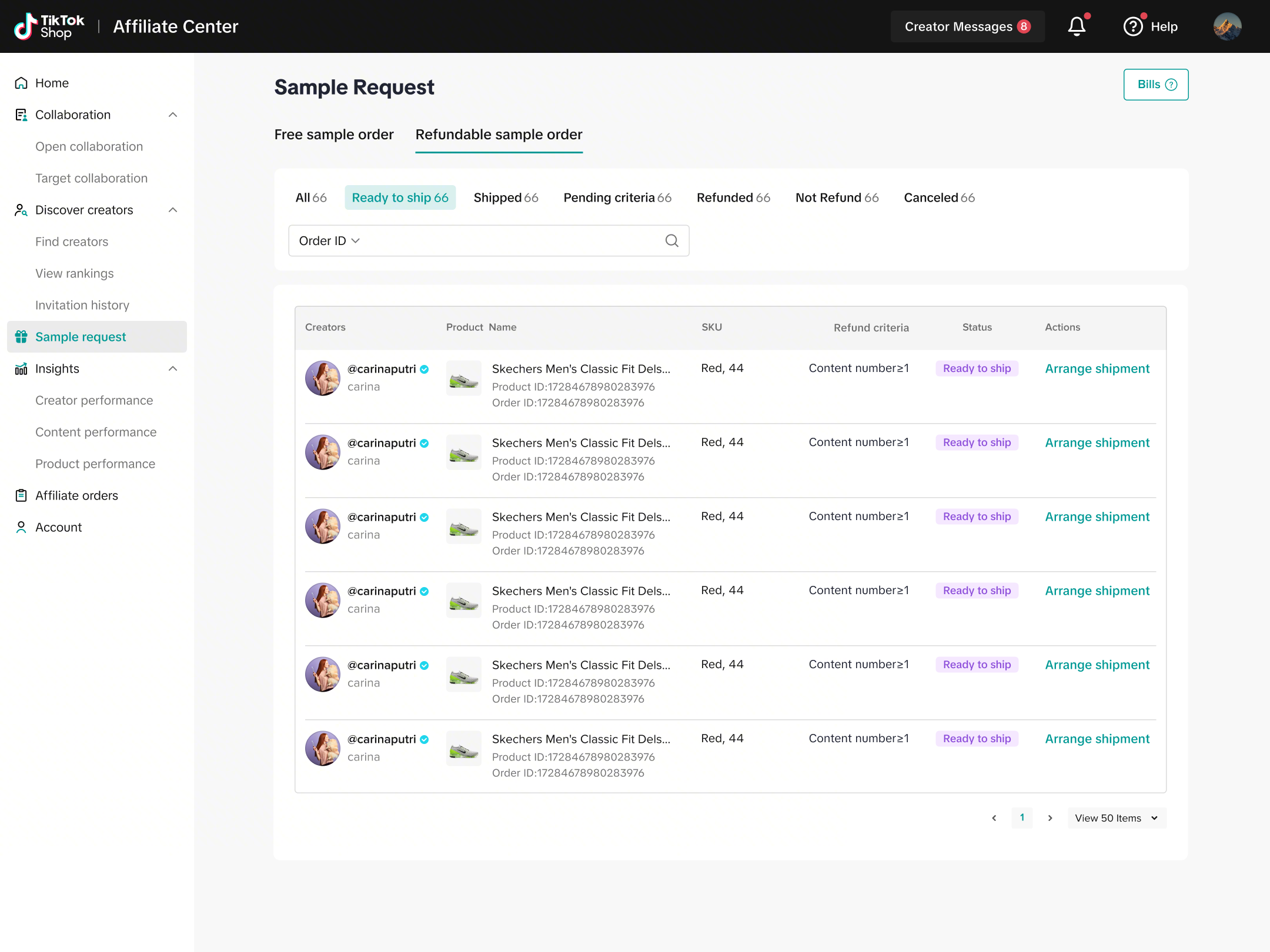
Task: Go to Account in sidebar
Action: [x=58, y=527]
